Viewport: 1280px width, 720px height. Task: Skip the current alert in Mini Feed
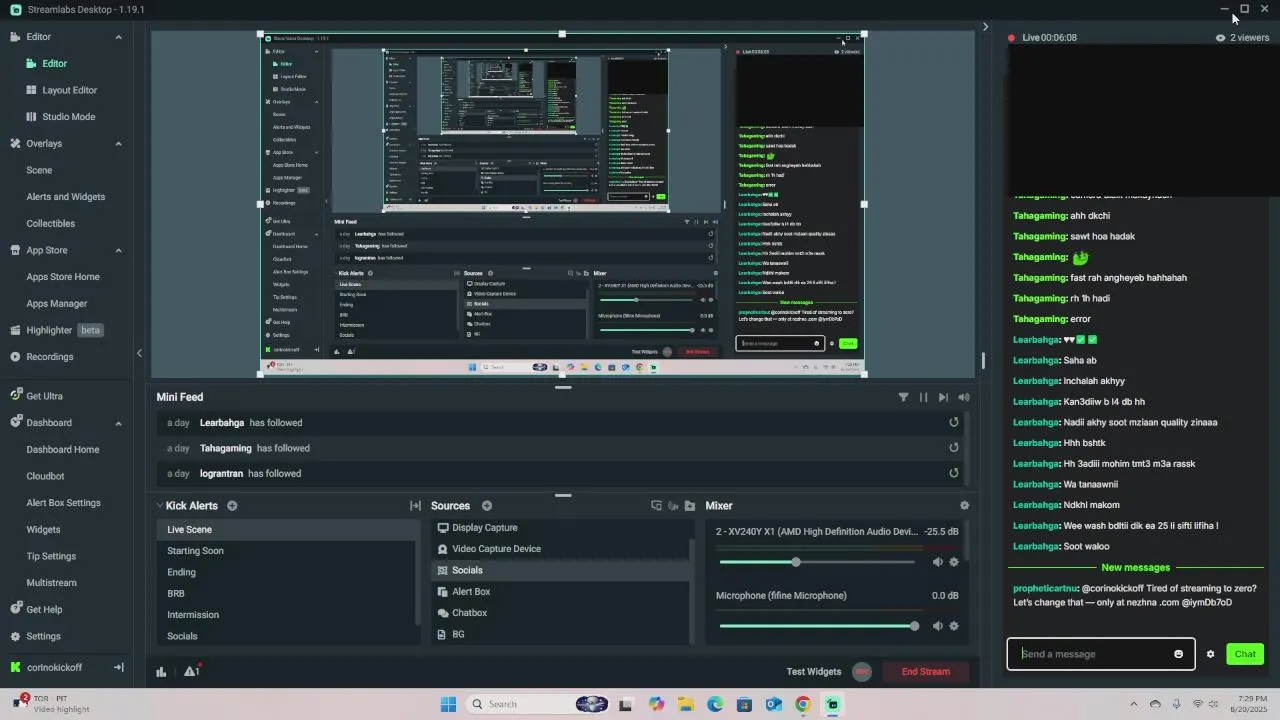[x=943, y=397]
